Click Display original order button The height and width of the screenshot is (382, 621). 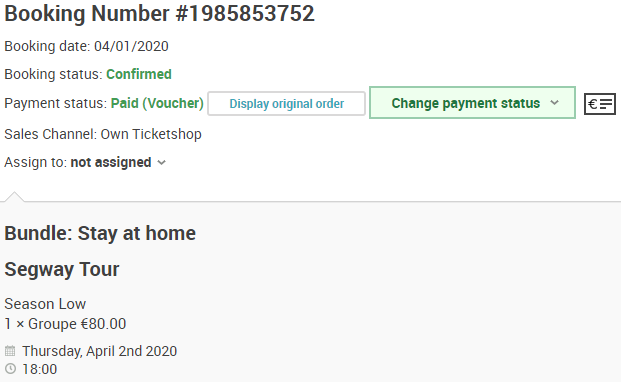point(286,104)
